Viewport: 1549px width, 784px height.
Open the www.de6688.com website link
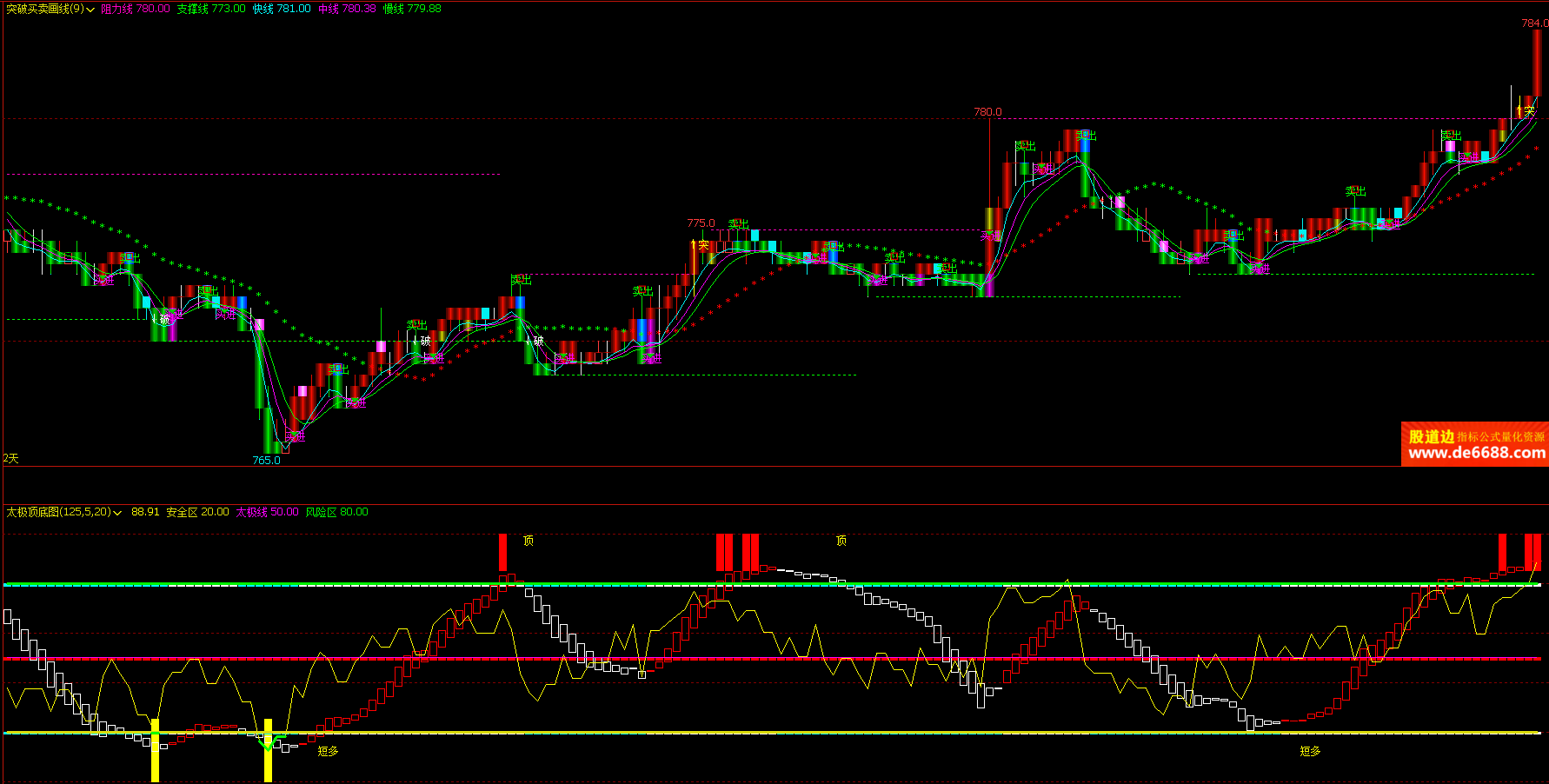pos(1476,453)
